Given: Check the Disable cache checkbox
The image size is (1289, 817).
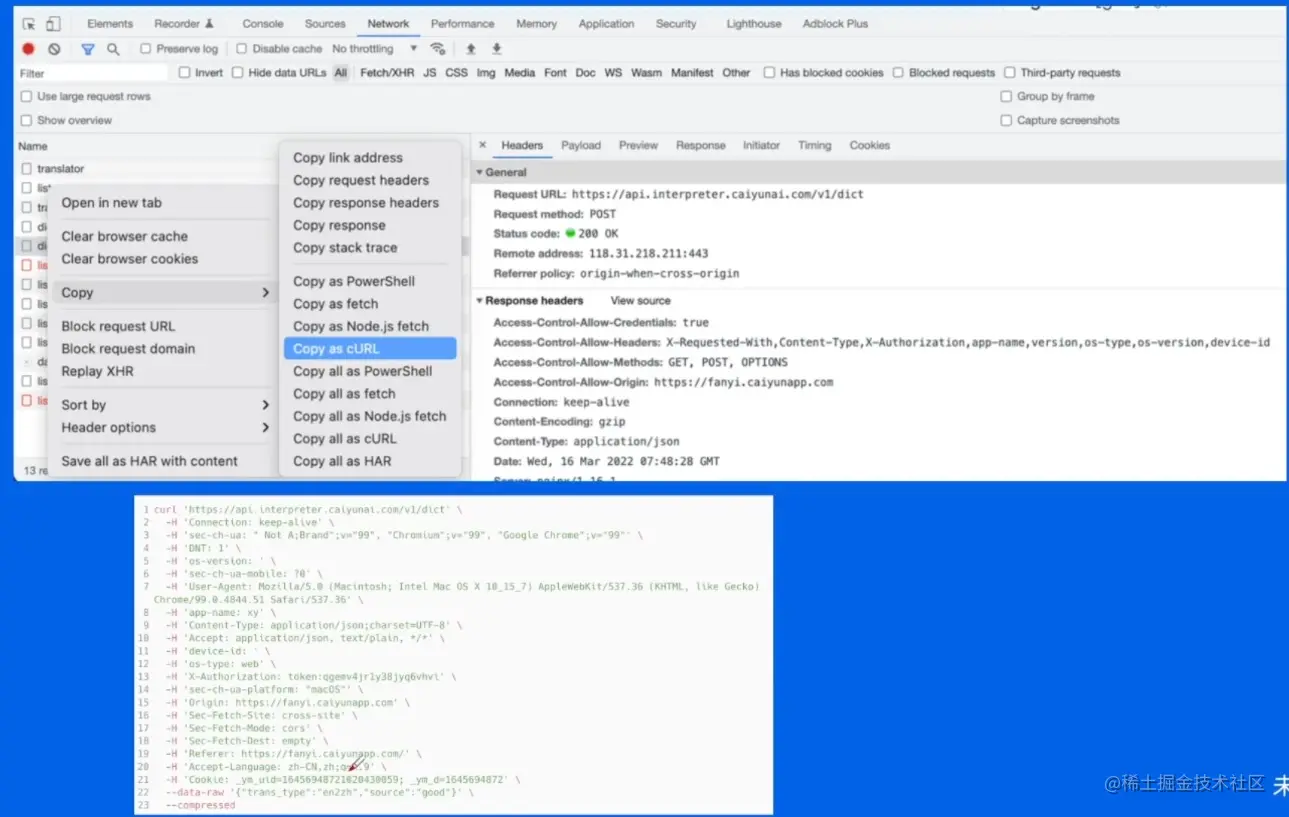Looking at the screenshot, I should 241,49.
